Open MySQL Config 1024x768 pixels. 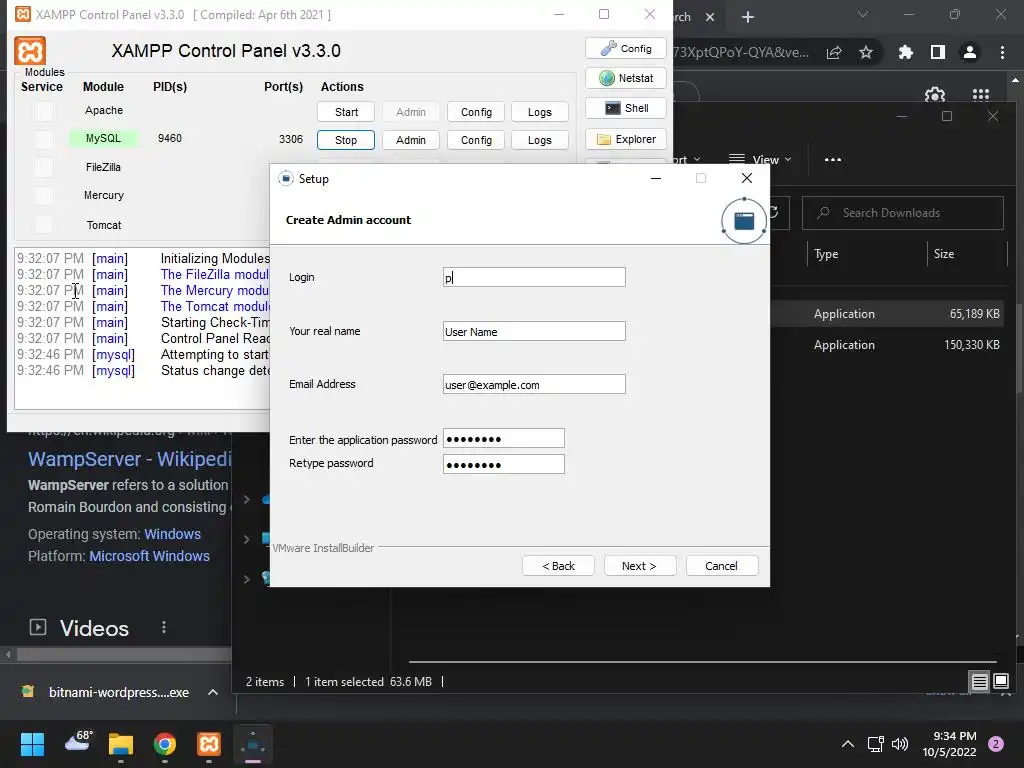(x=476, y=140)
